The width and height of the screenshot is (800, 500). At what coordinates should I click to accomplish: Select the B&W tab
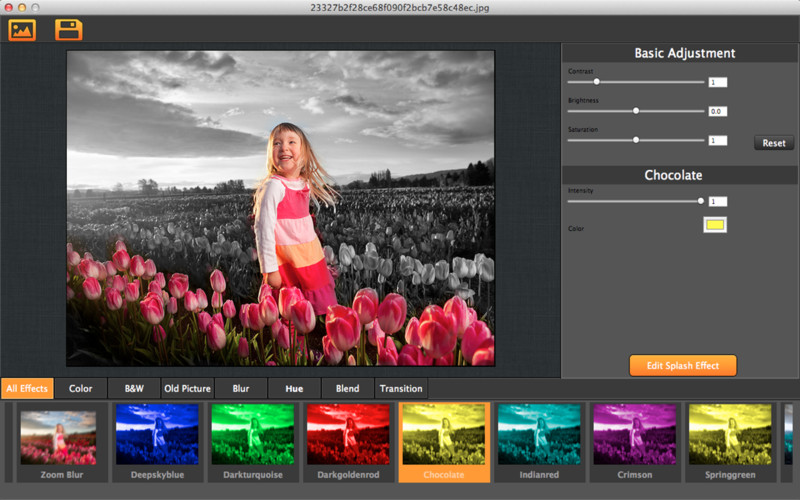coord(134,388)
